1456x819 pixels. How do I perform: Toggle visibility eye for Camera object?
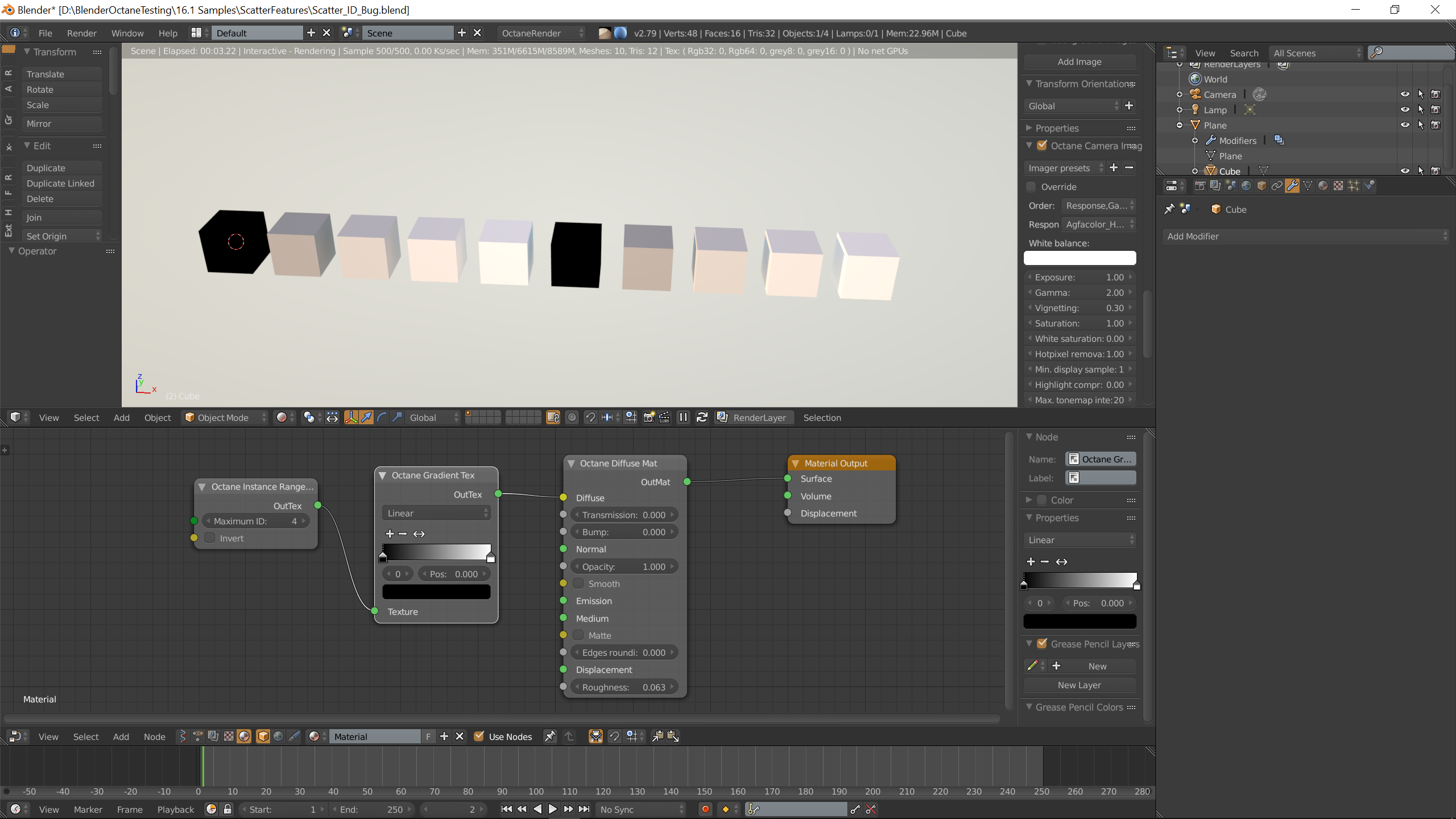[x=1405, y=94]
